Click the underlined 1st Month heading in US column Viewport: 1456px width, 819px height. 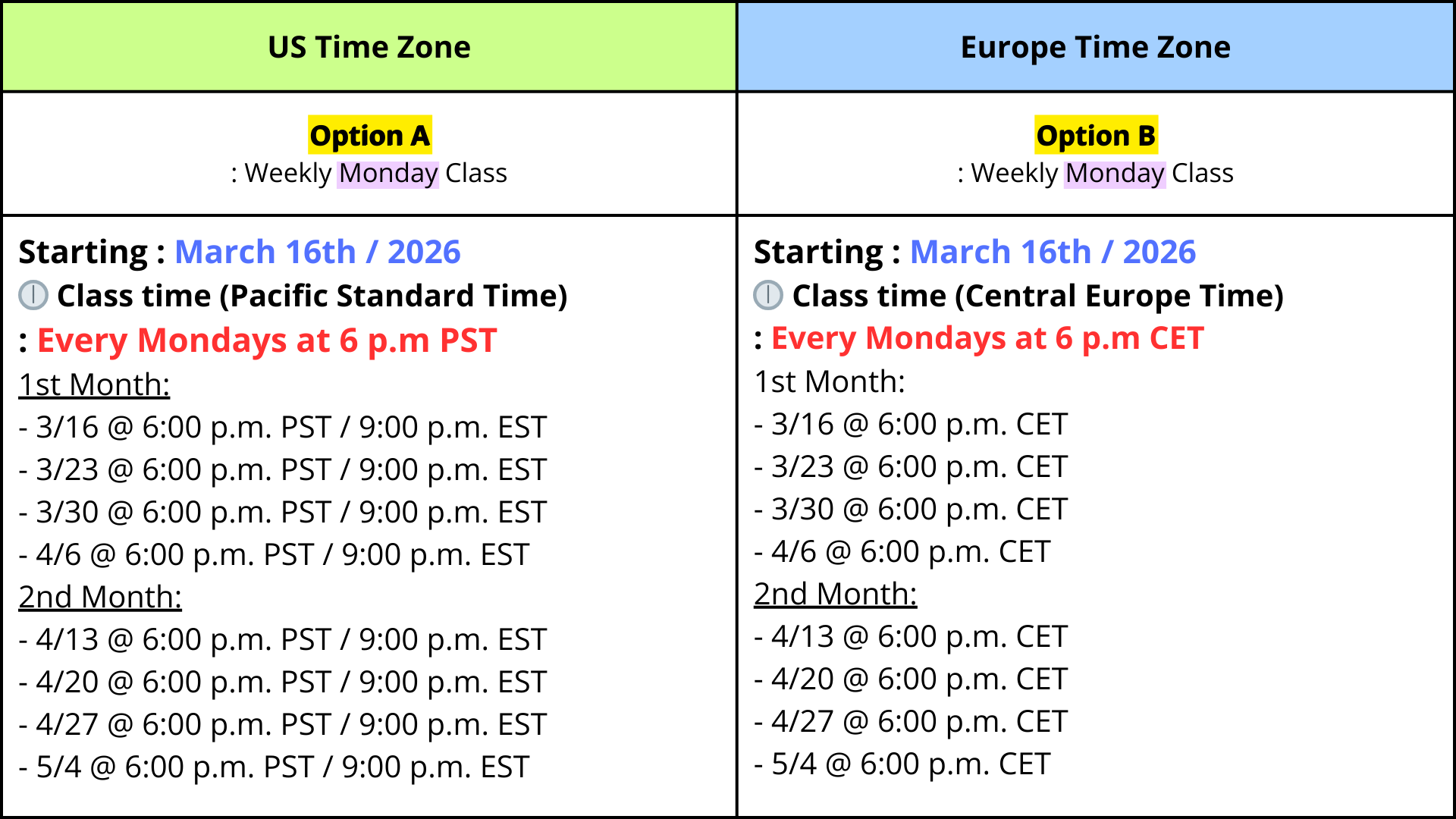94,384
